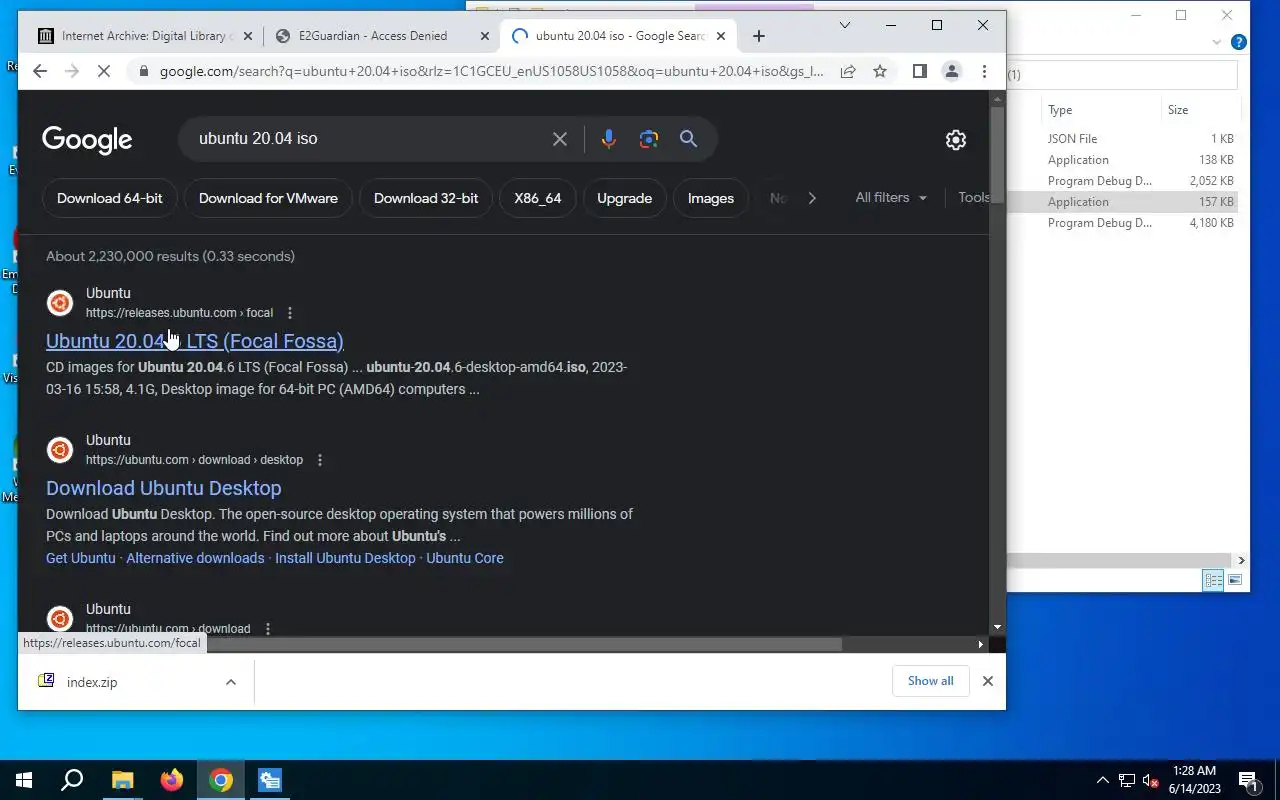
Task: Open more options for releases.ubuntu.com result
Action: pyautogui.click(x=290, y=313)
